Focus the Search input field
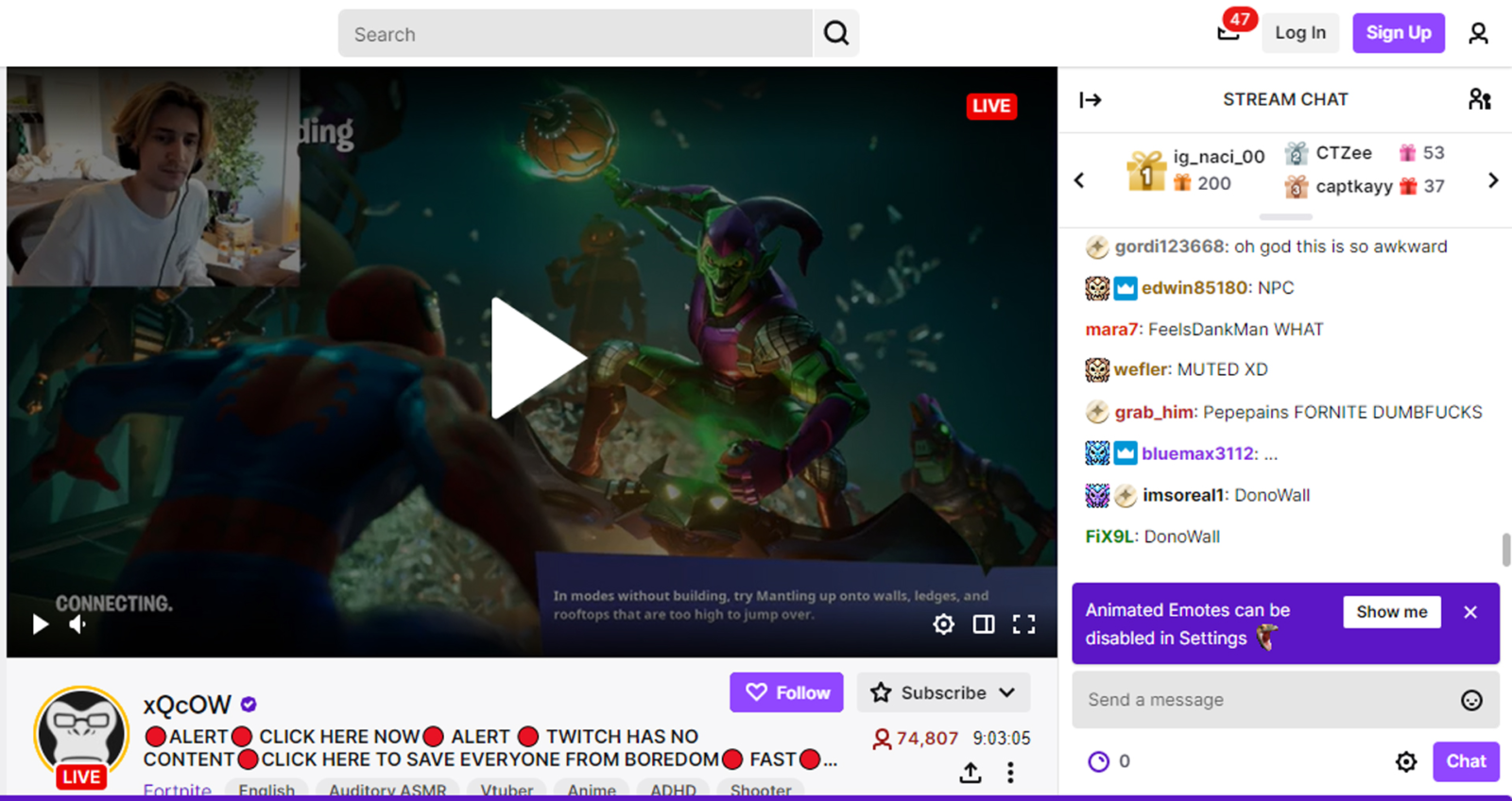Image resolution: width=1512 pixels, height=801 pixels. pyautogui.click(x=576, y=34)
